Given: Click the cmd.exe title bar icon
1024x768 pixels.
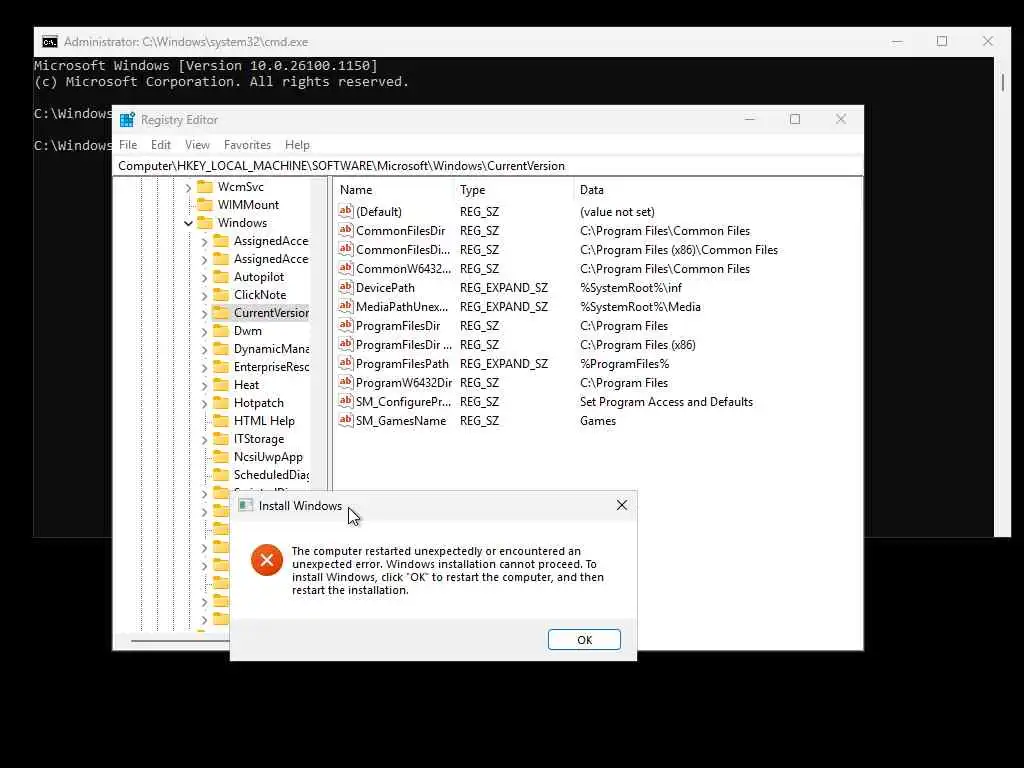Looking at the screenshot, I should pyautogui.click(x=50, y=42).
